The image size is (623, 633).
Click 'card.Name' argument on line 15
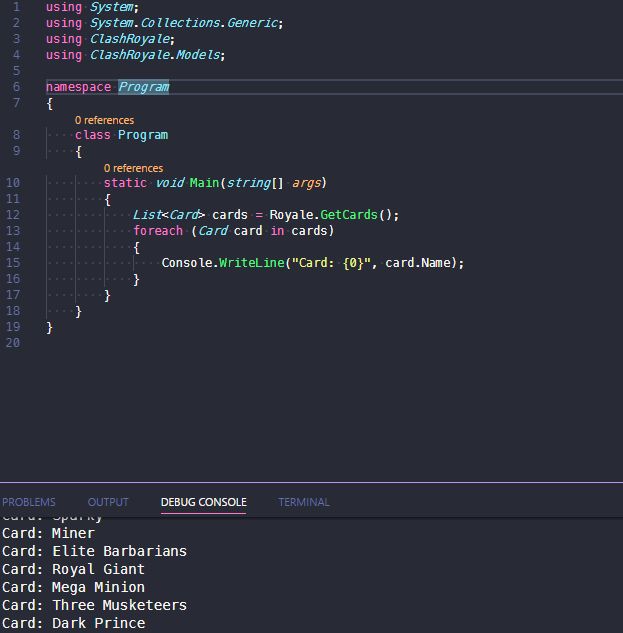(418, 262)
